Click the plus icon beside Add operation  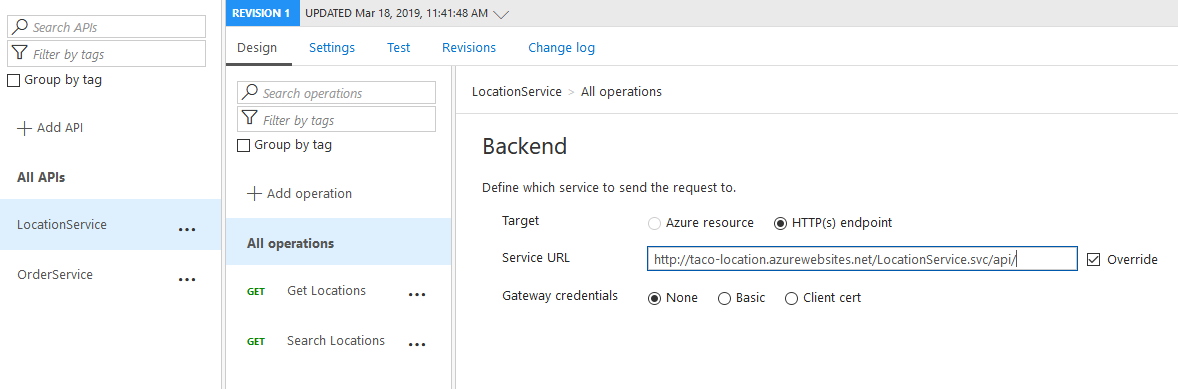254,194
